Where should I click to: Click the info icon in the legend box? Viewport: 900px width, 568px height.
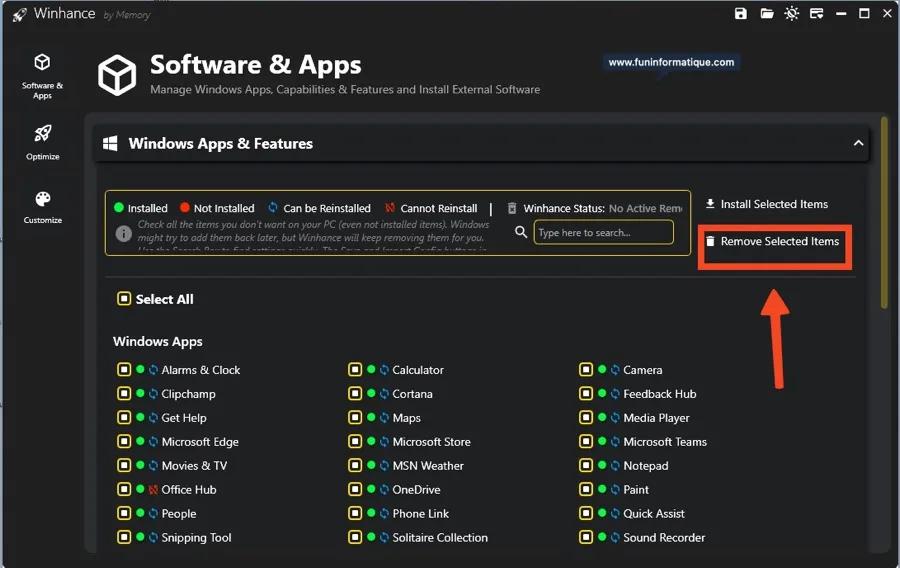tap(123, 233)
